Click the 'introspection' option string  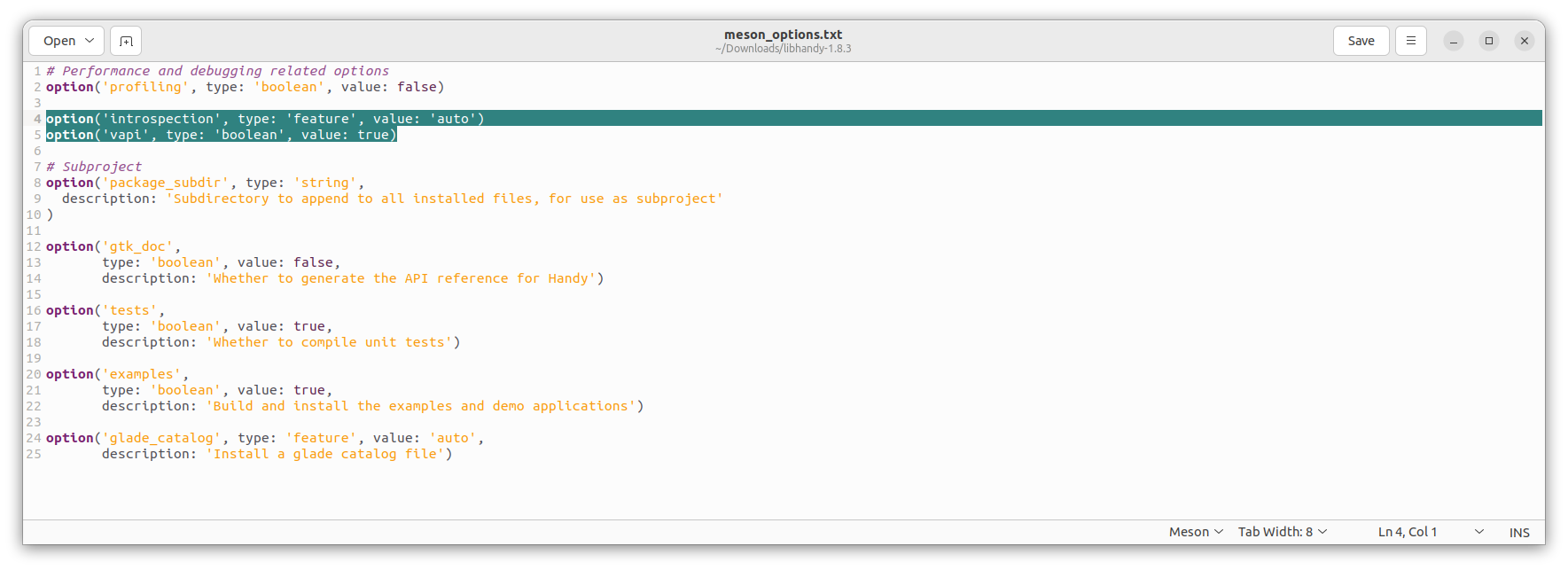coord(162,119)
